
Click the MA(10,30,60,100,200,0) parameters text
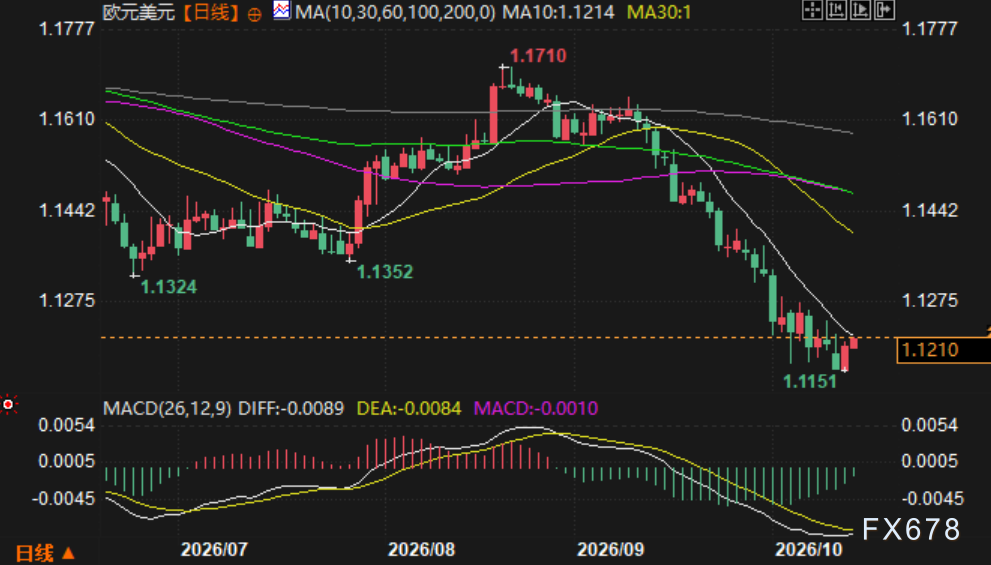395,12
